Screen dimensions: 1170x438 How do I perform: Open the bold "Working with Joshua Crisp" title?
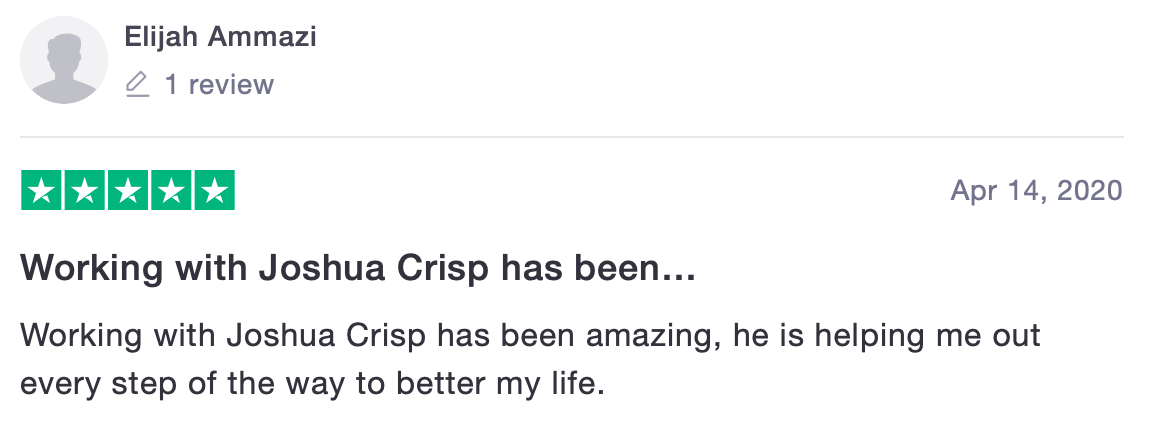point(357,268)
